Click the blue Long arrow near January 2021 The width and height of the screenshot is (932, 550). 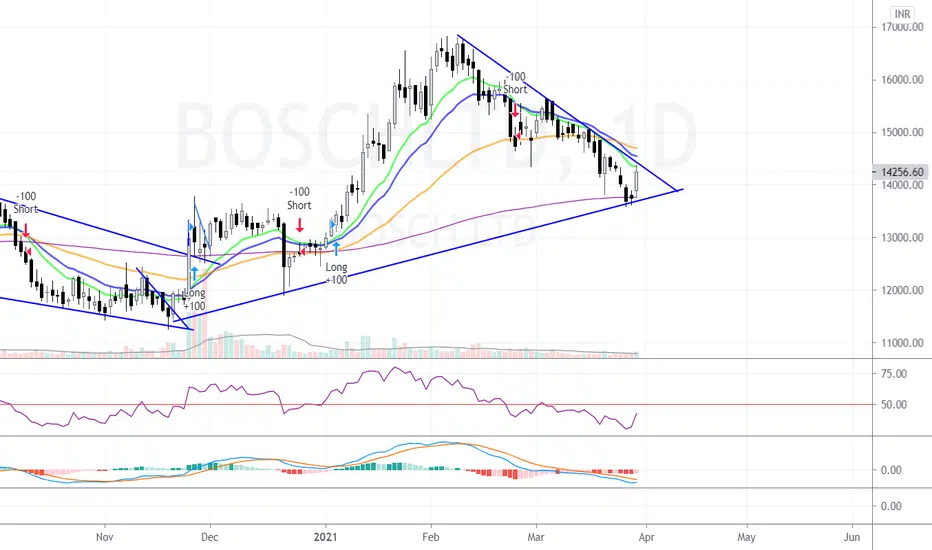(336, 249)
